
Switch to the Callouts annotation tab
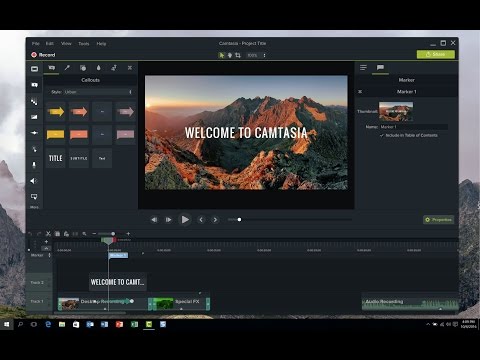click(52, 68)
